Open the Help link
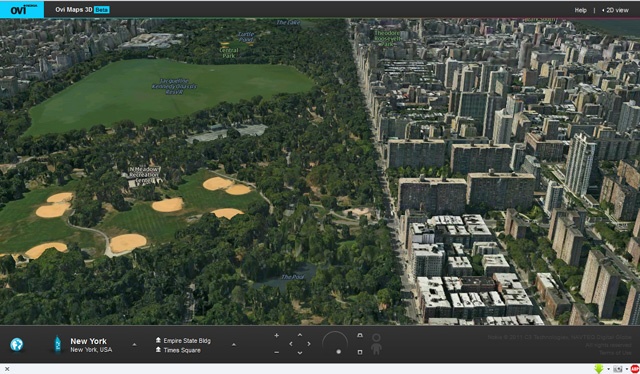640x374 pixels. click(x=580, y=10)
